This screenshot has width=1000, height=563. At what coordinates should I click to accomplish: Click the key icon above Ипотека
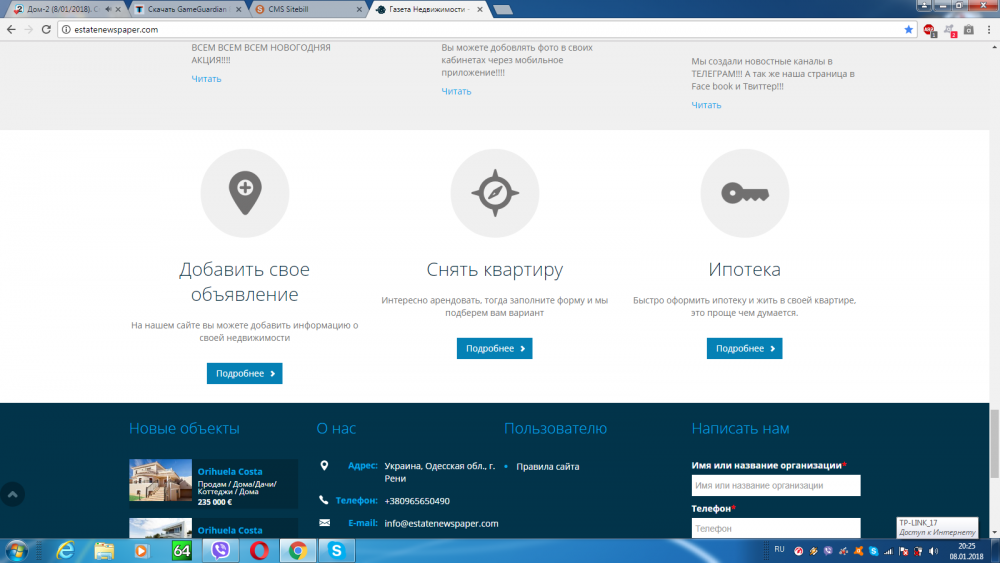744,193
